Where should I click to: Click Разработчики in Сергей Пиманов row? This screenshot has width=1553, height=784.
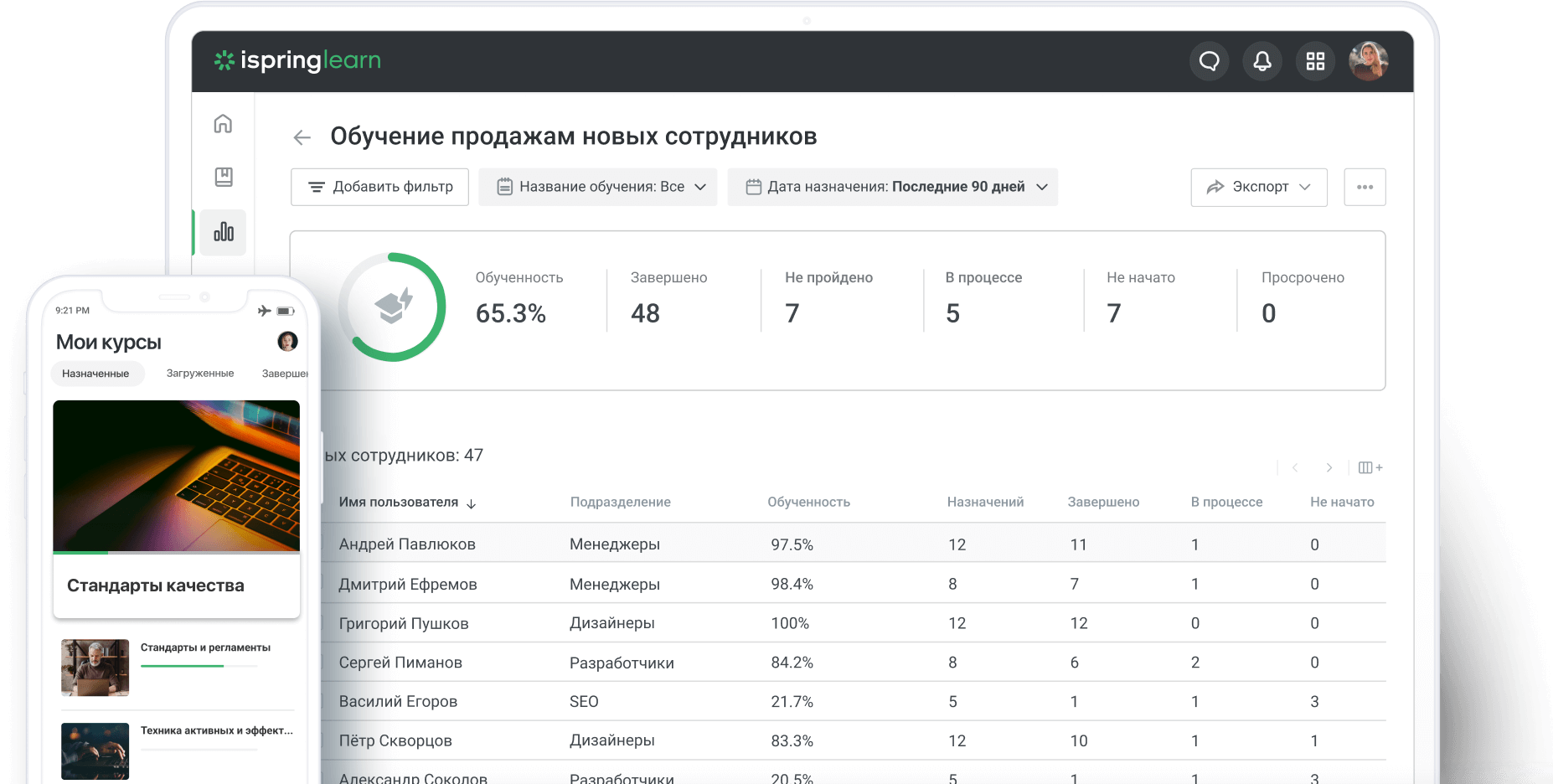(622, 663)
